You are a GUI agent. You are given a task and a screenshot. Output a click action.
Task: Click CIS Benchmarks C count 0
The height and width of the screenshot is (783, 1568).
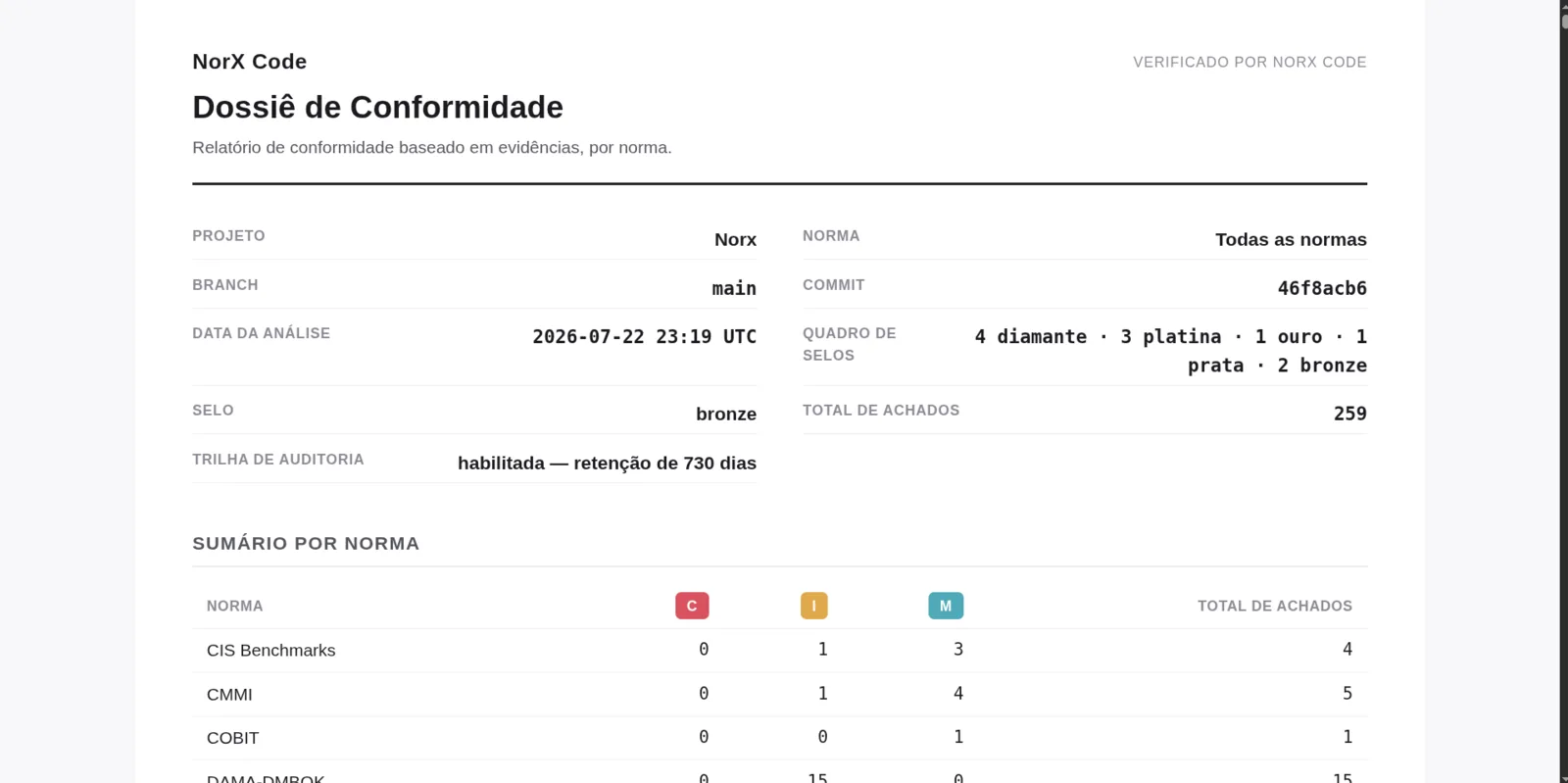704,650
